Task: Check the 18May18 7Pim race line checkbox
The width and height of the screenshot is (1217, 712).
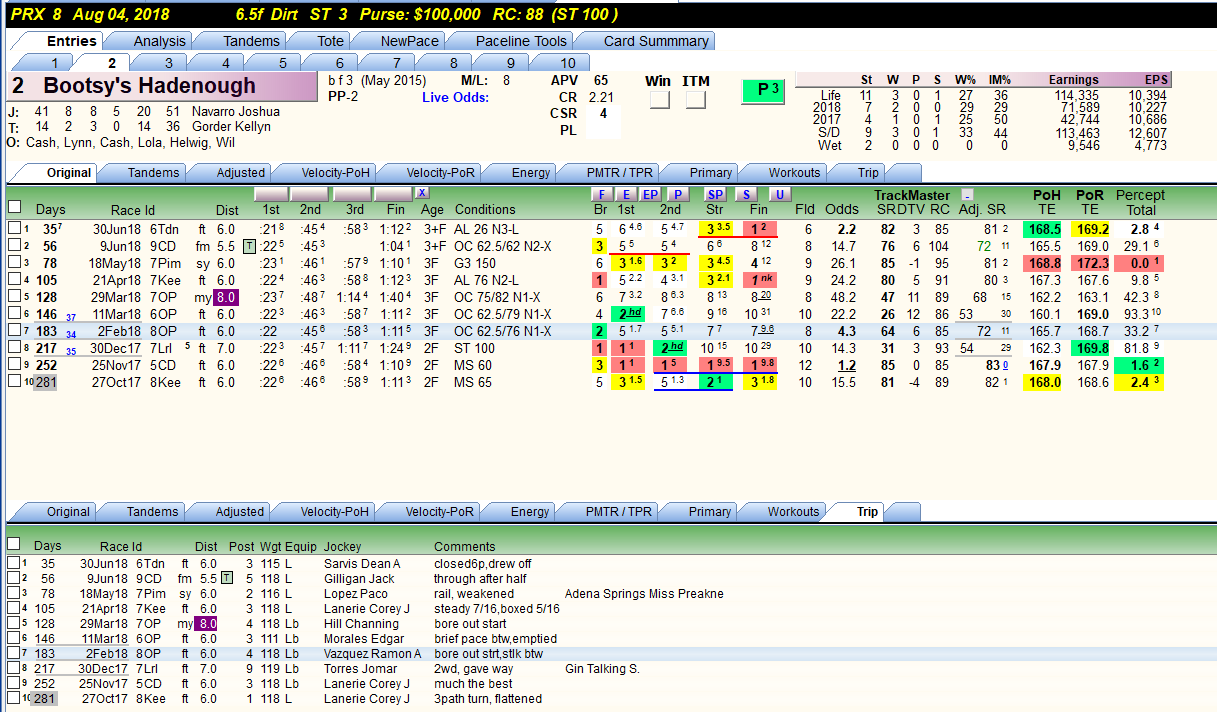Action: (13, 262)
